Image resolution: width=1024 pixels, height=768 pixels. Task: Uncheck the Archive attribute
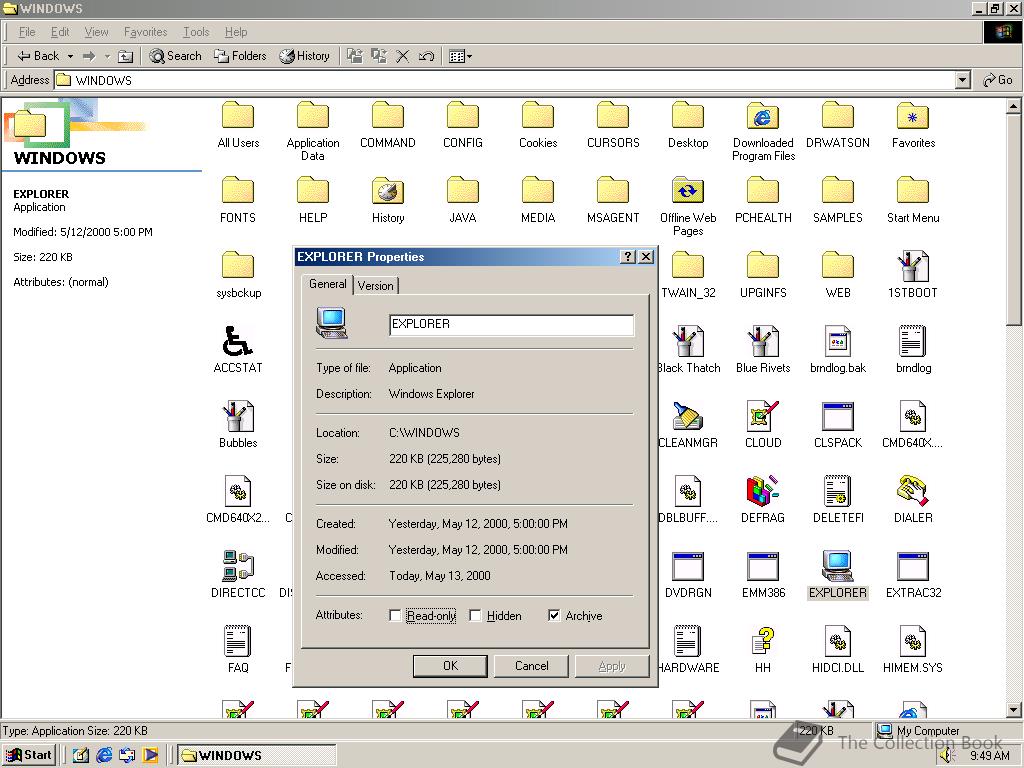tap(554, 616)
